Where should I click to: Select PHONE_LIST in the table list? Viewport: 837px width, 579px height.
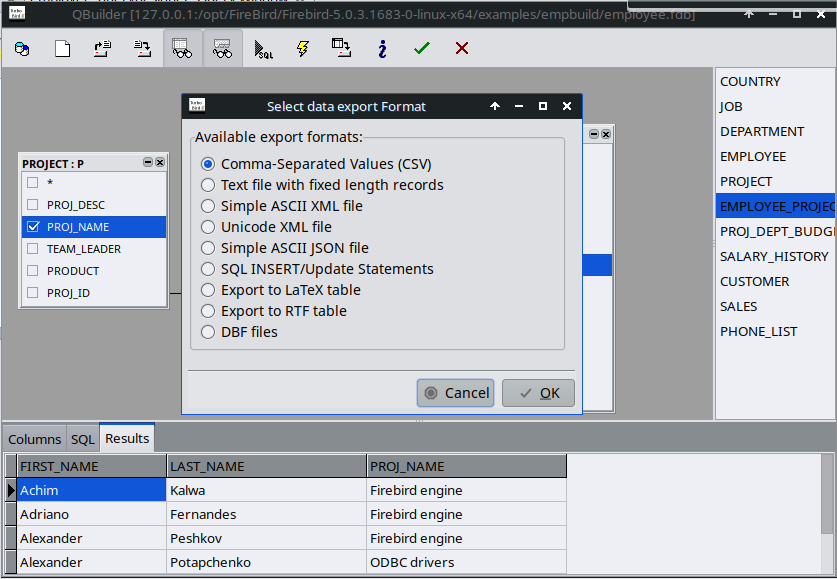coord(774,332)
